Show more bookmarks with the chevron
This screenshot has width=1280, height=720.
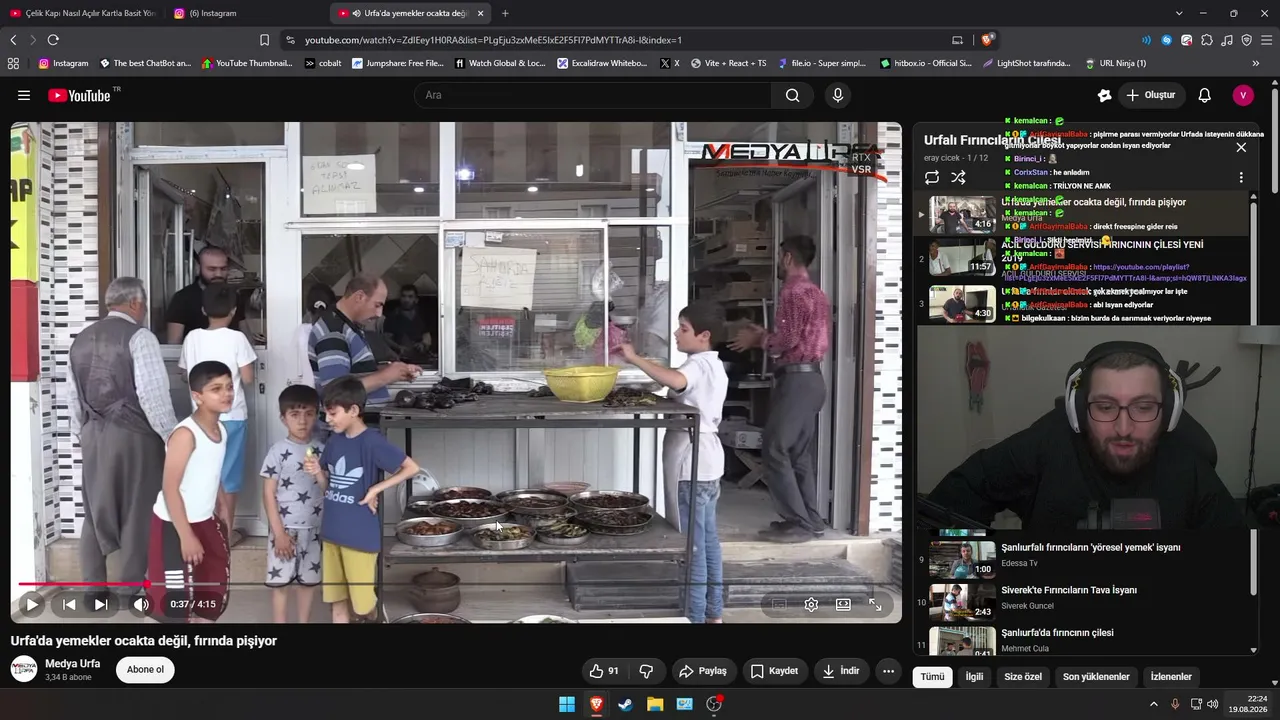(1255, 63)
